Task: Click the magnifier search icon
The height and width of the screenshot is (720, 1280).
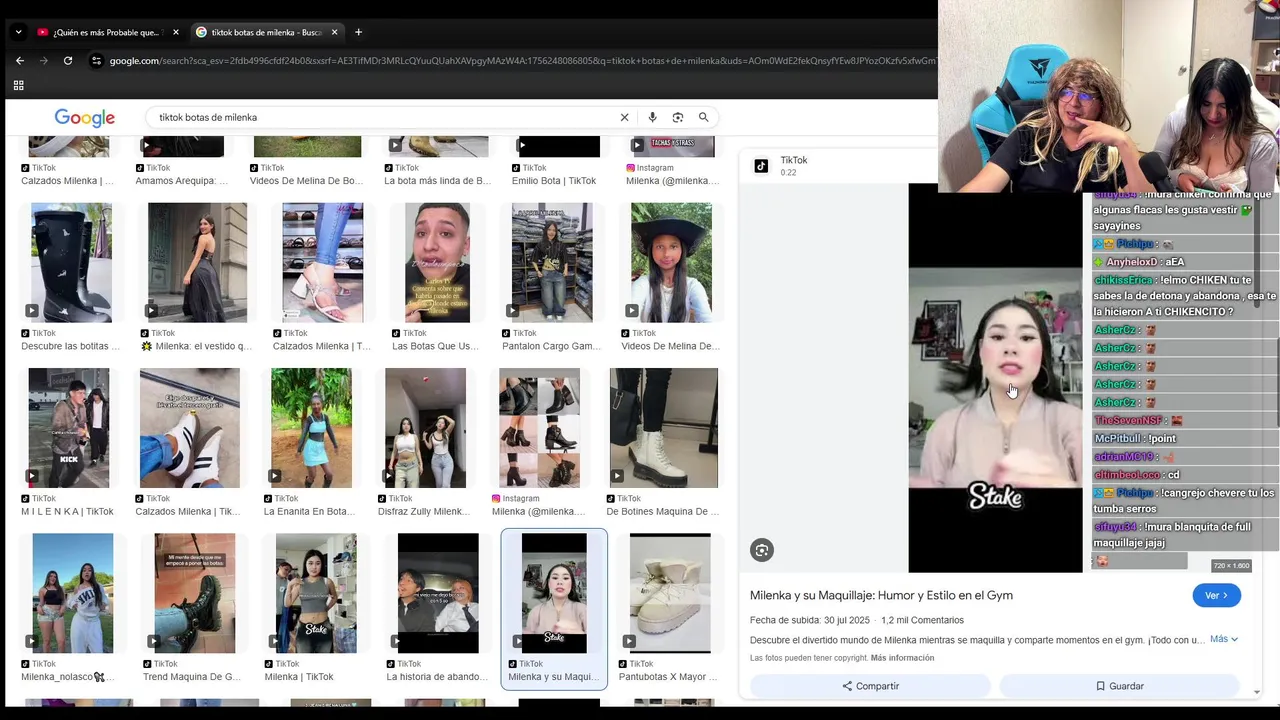Action: point(703,117)
